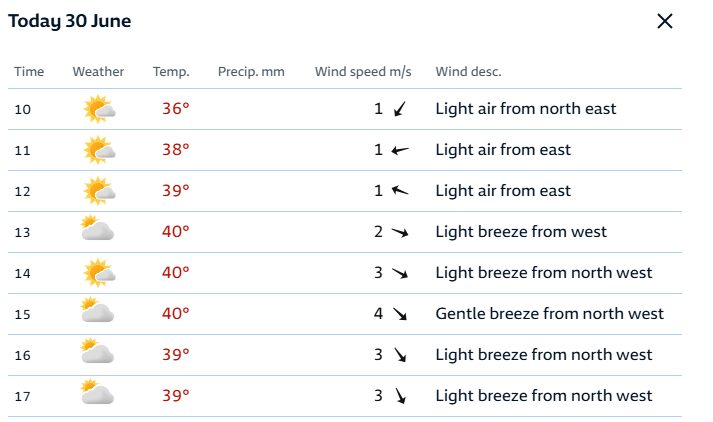This screenshot has width=713, height=422.
Task: Click the wind arrow for hour 17
Action: 400,396
